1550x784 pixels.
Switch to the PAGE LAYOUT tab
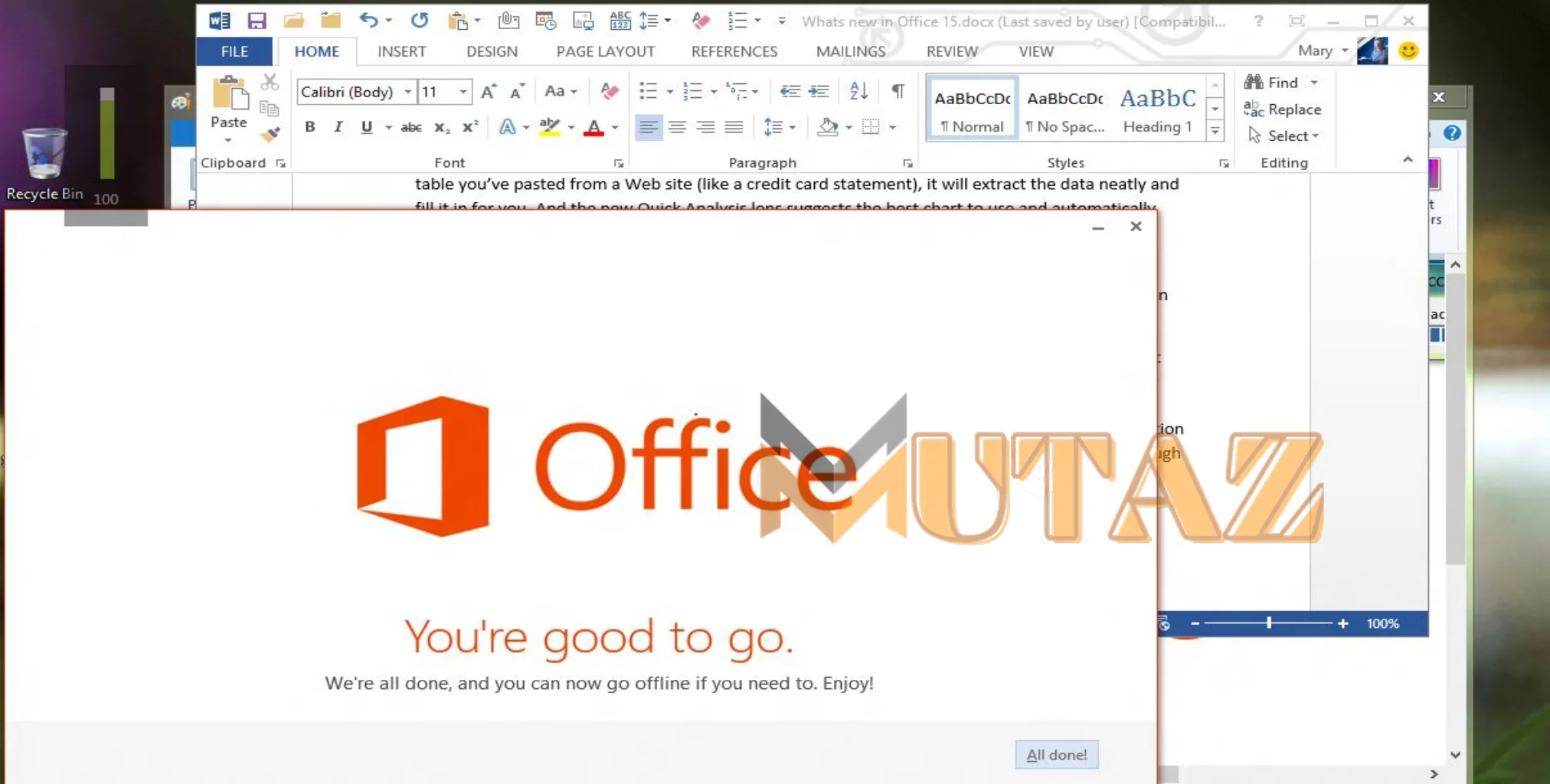tap(605, 51)
